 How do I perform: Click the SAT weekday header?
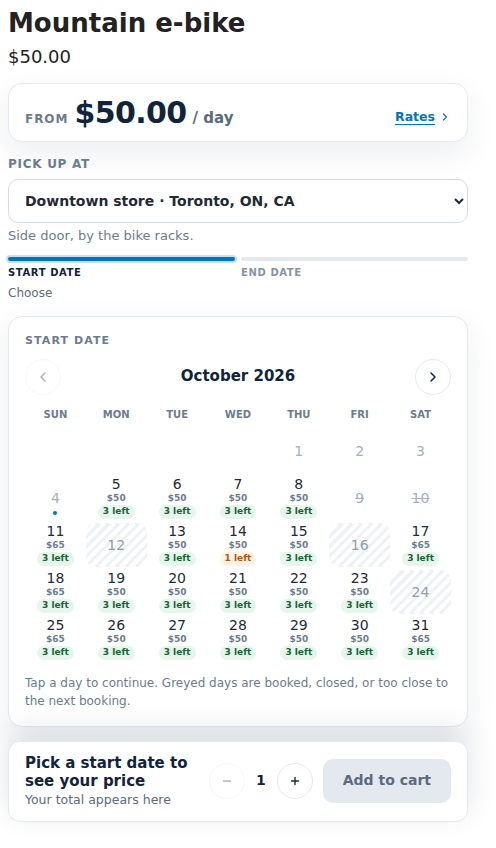420,414
